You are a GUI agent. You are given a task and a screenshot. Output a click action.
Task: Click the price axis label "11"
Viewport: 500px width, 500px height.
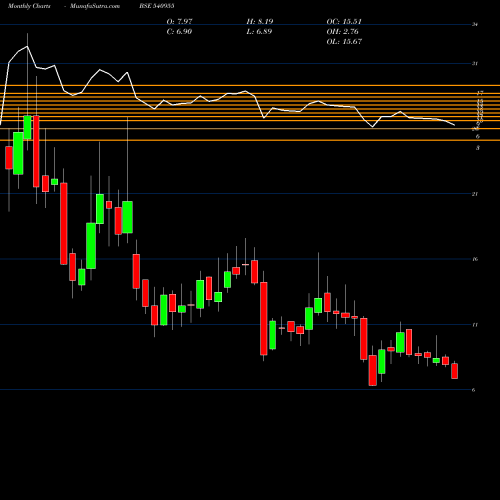coord(475,325)
